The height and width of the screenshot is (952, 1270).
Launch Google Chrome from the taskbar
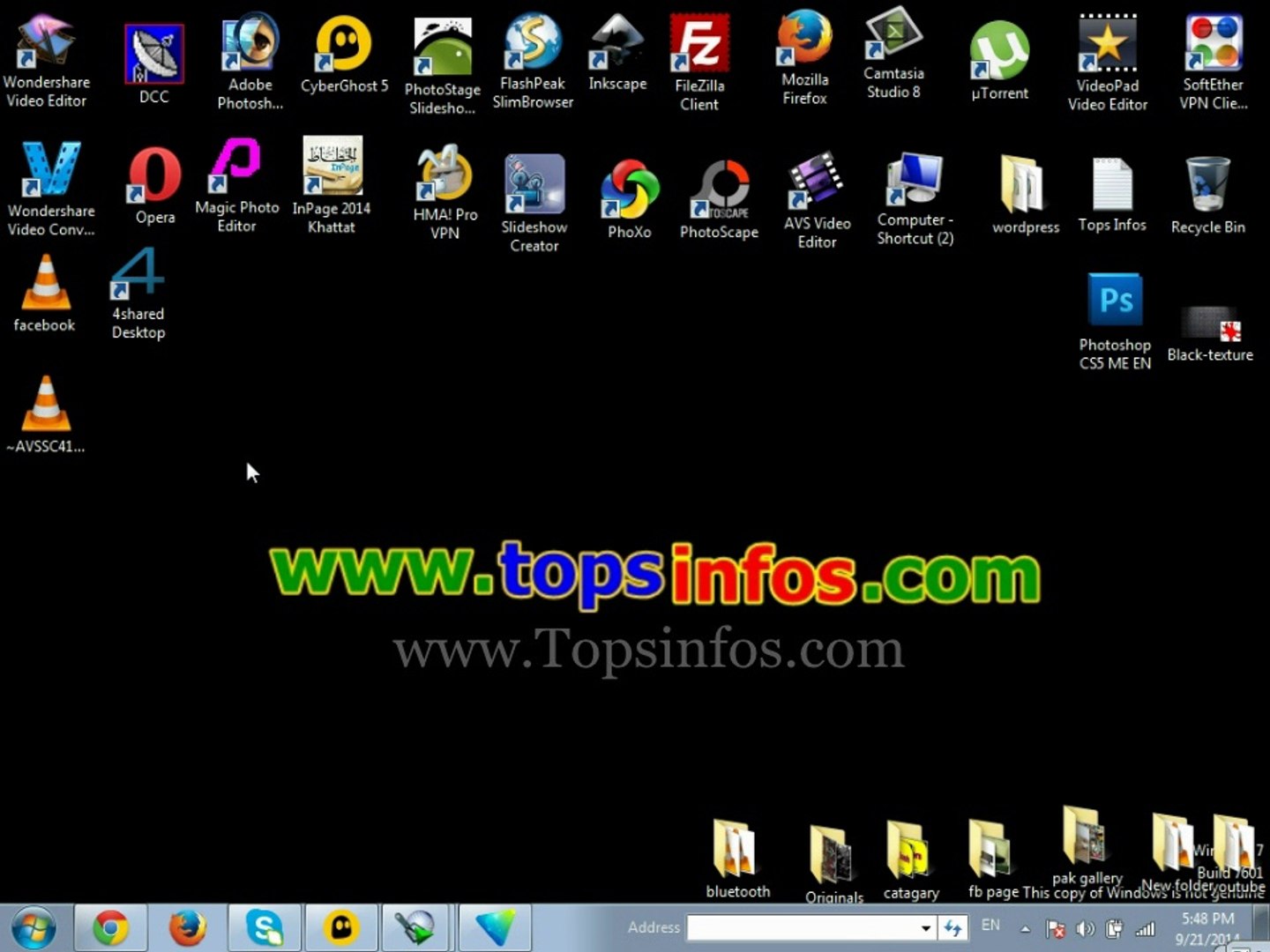pos(110,928)
